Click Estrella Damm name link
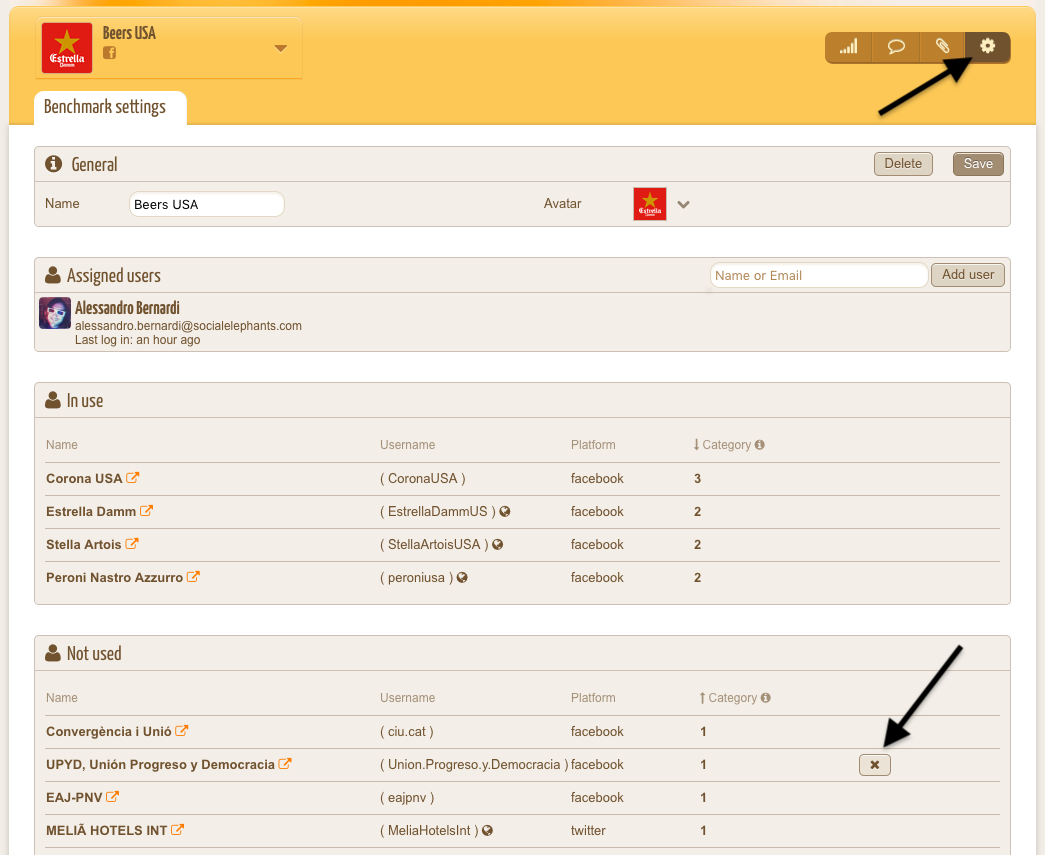This screenshot has height=855, width=1045. click(91, 512)
